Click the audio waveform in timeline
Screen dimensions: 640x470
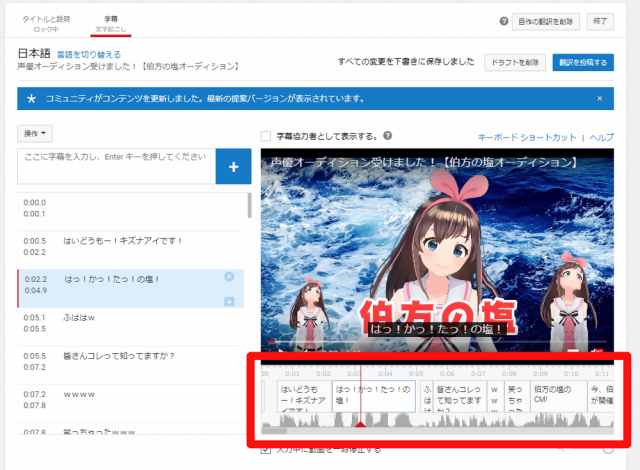point(437,420)
